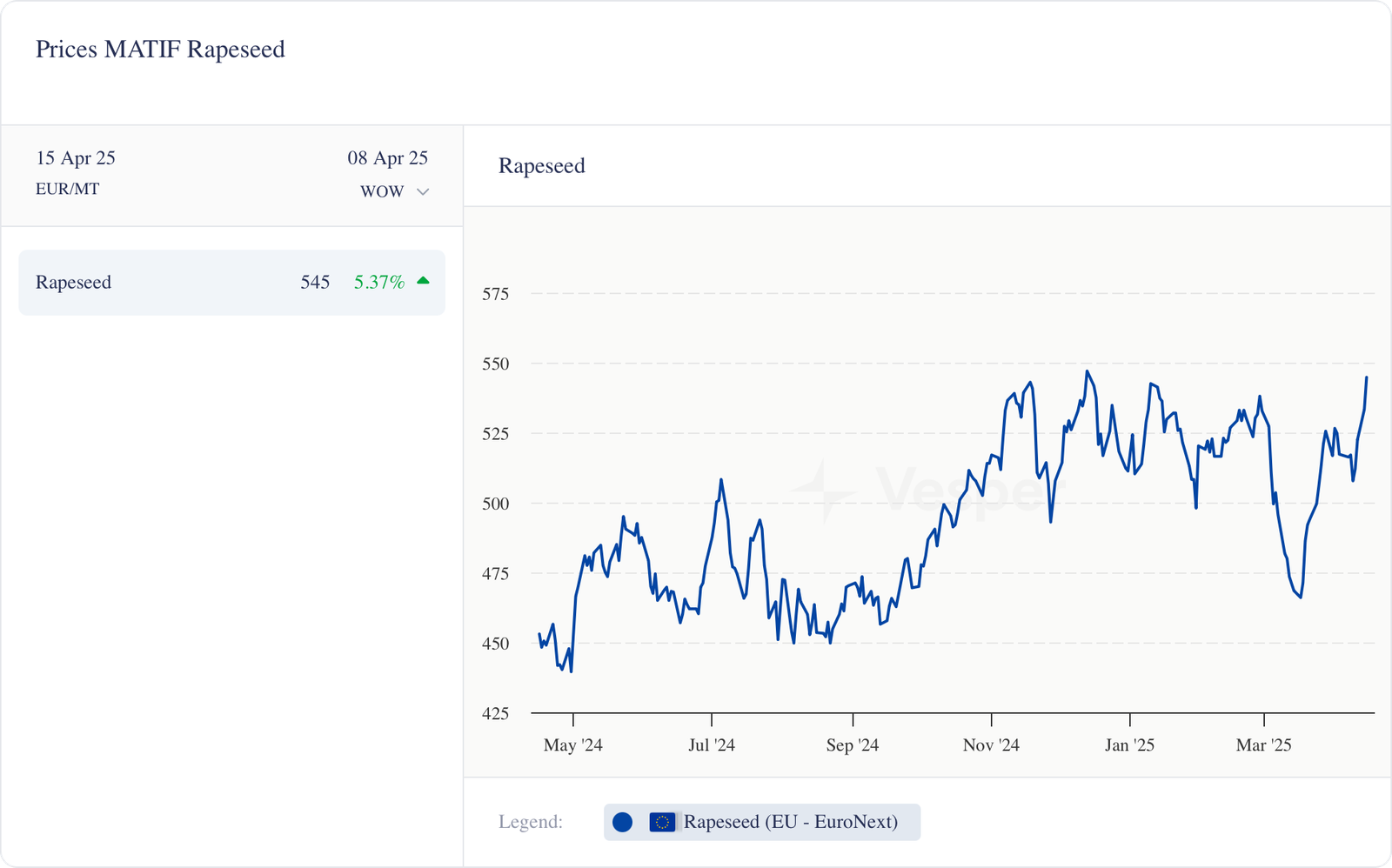The image size is (1392, 868).
Task: Click the blue circle legend marker
Action: click(x=622, y=822)
